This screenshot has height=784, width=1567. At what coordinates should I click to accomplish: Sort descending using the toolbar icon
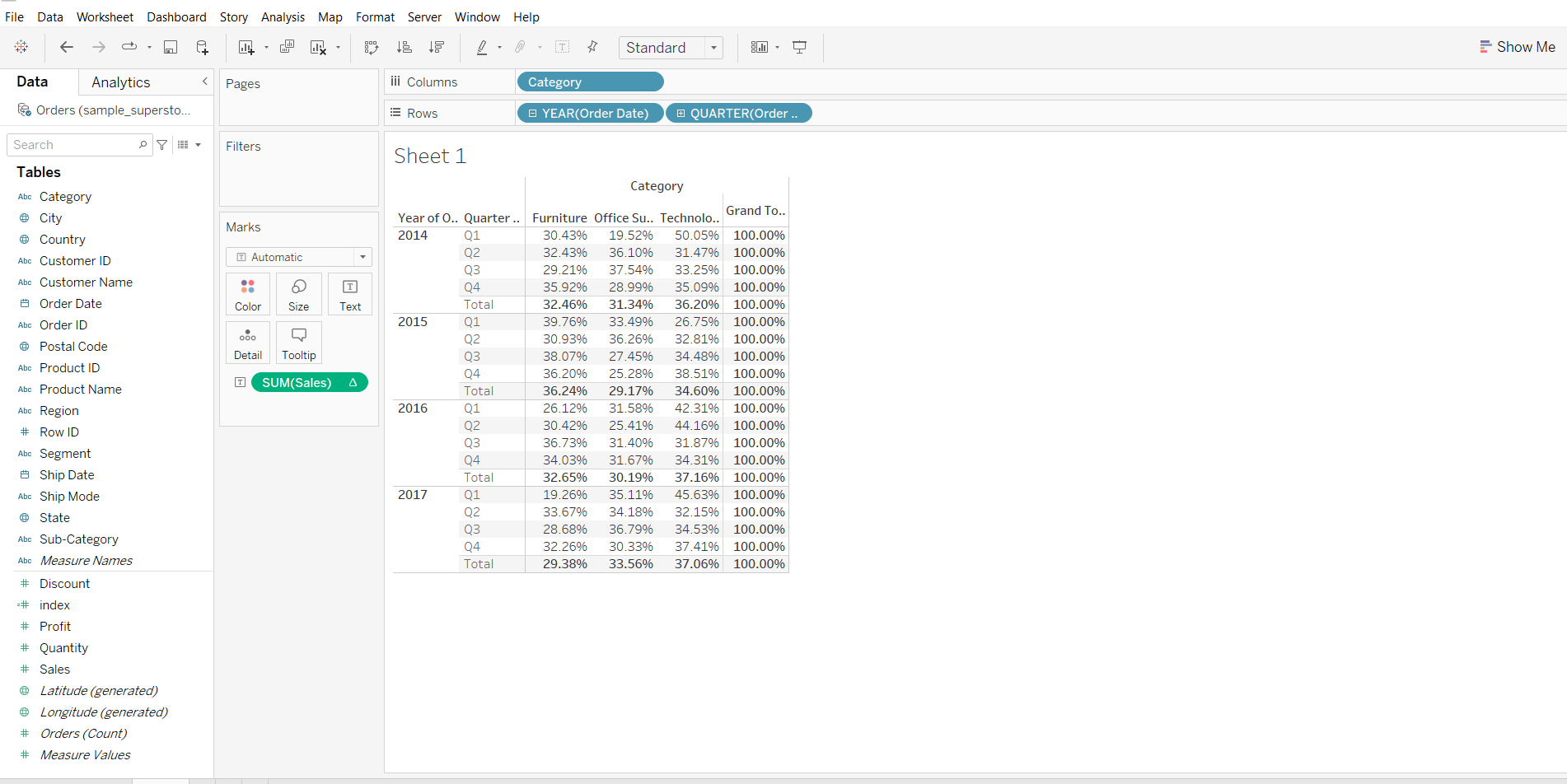click(437, 48)
